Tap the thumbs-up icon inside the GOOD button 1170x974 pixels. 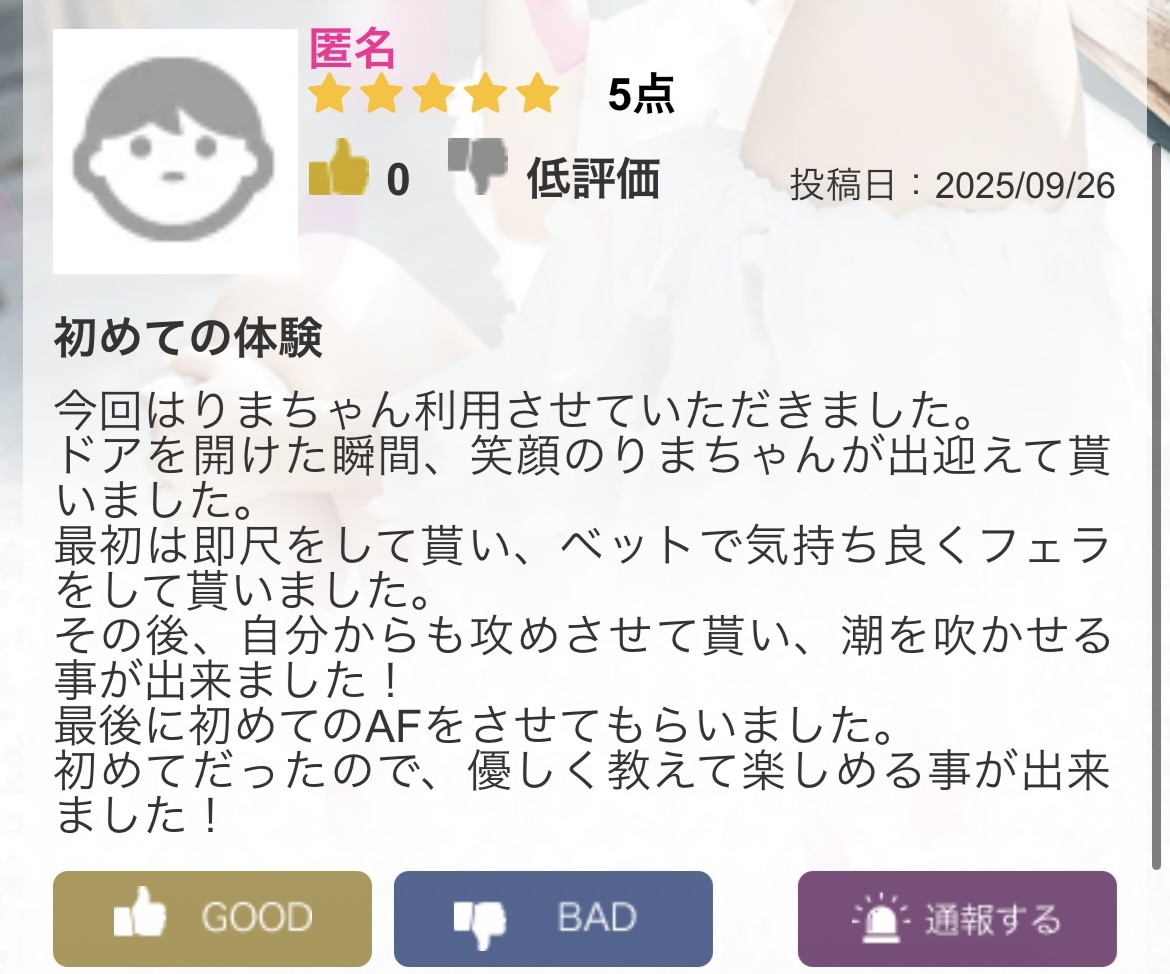139,911
